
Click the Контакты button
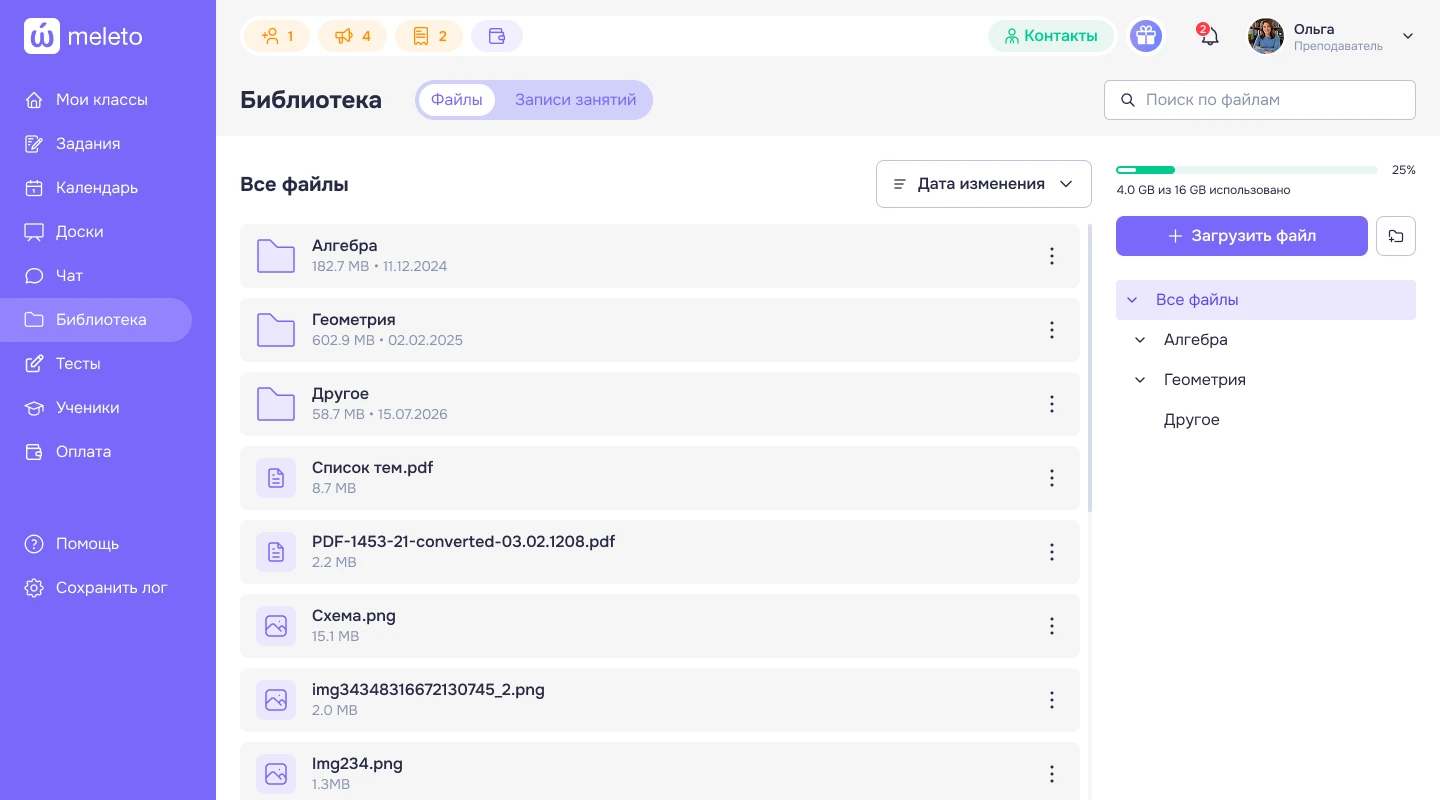coord(1051,36)
